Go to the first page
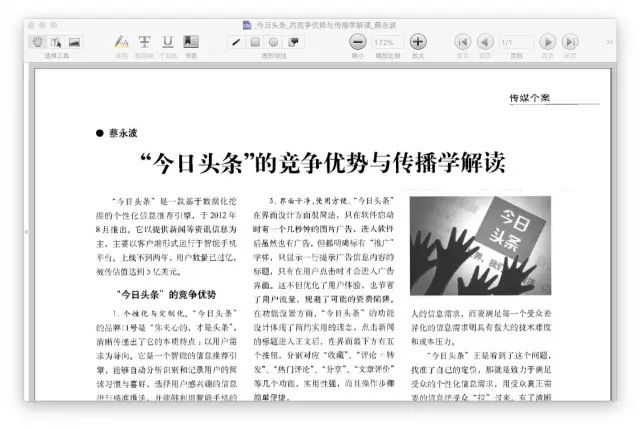640x429 pixels. click(462, 42)
